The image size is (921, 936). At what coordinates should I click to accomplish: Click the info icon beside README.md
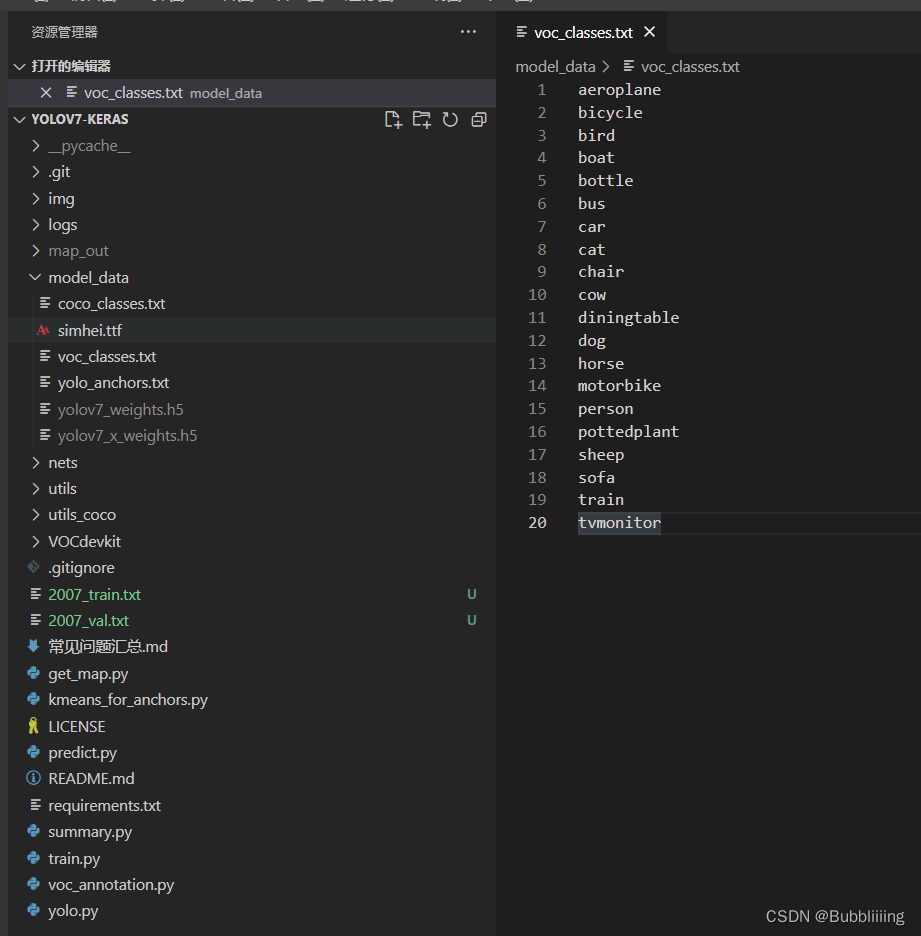(x=34, y=778)
